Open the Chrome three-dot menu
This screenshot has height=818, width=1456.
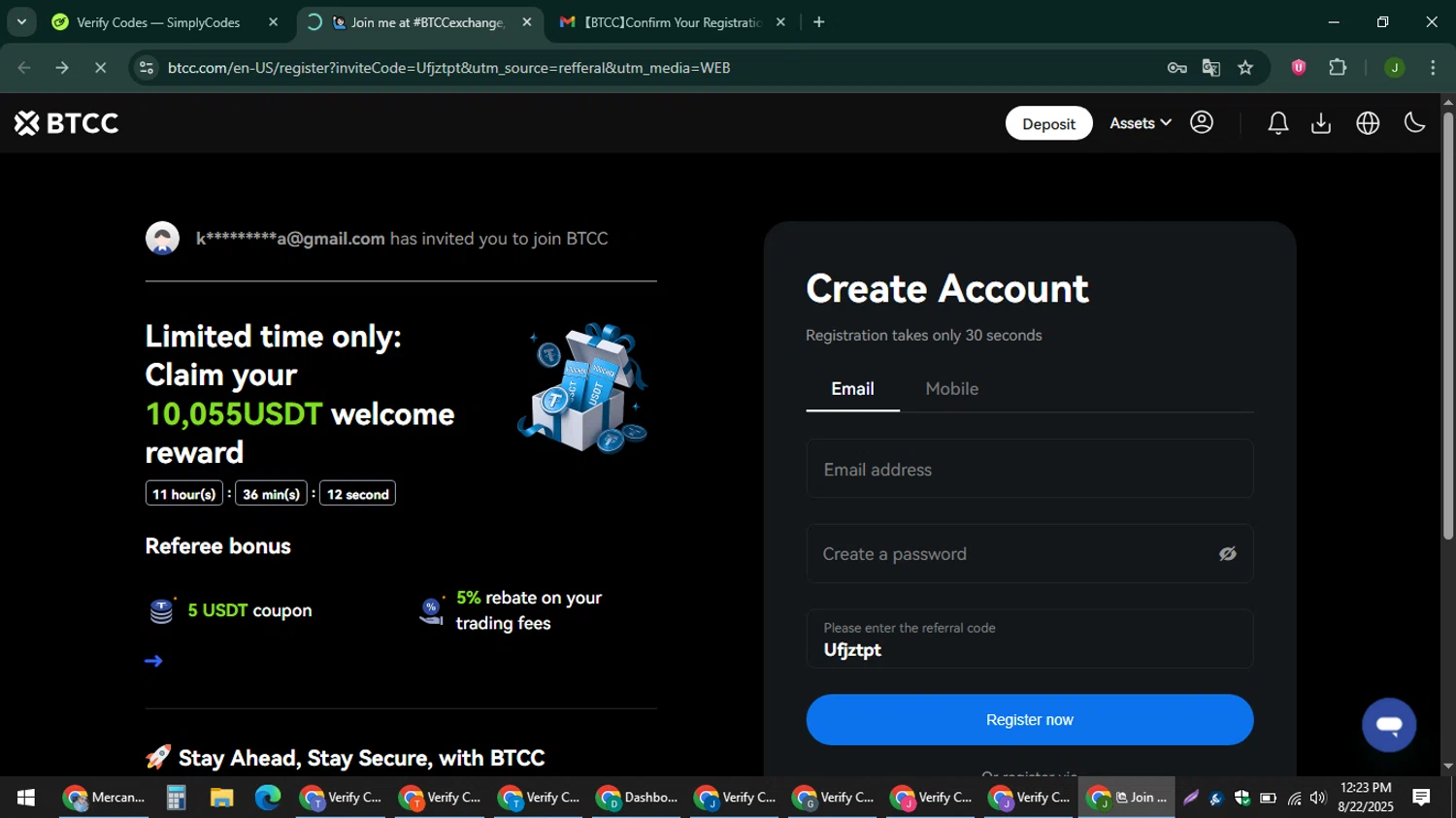click(x=1433, y=68)
